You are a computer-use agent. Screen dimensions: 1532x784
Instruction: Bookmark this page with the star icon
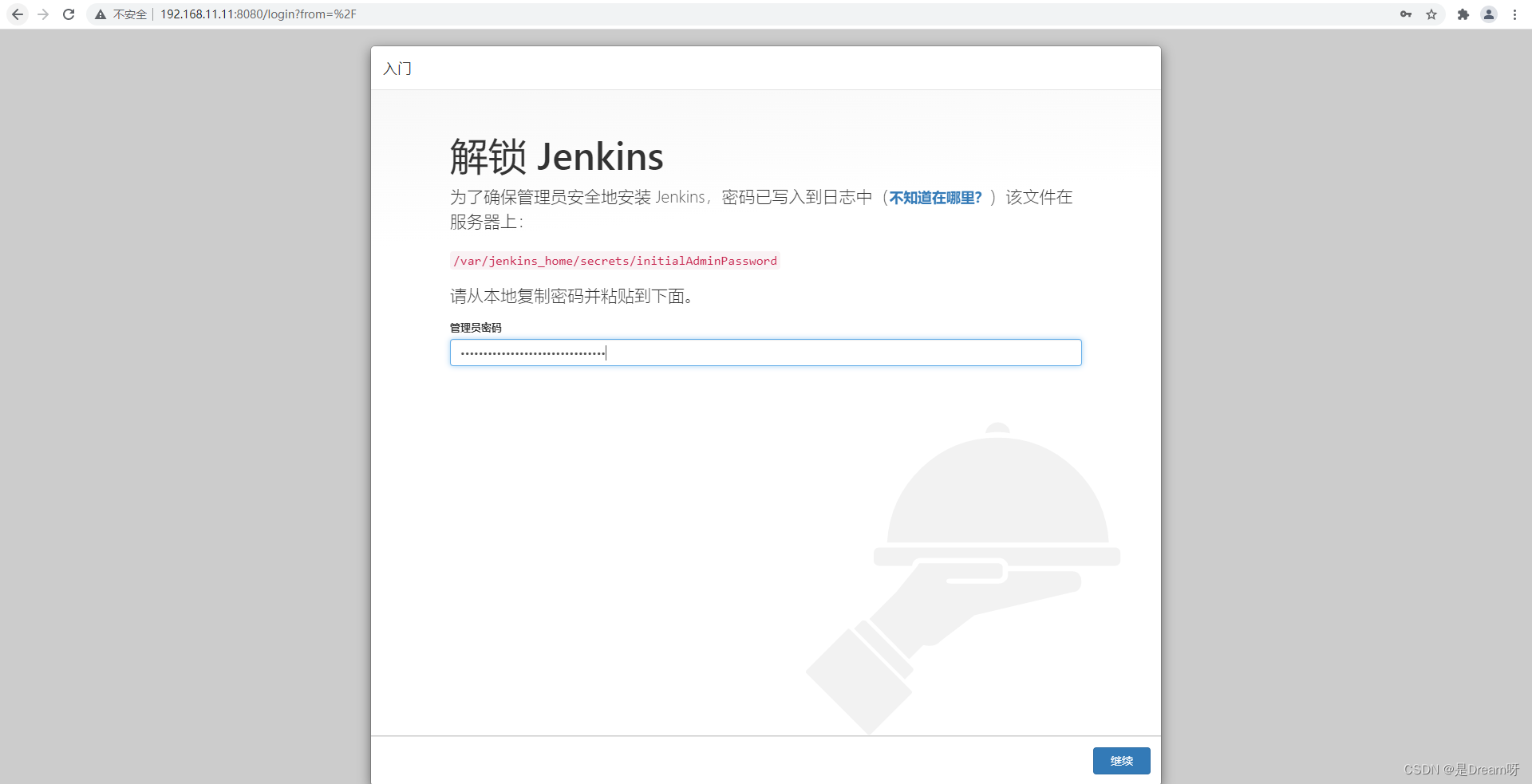tap(1432, 14)
